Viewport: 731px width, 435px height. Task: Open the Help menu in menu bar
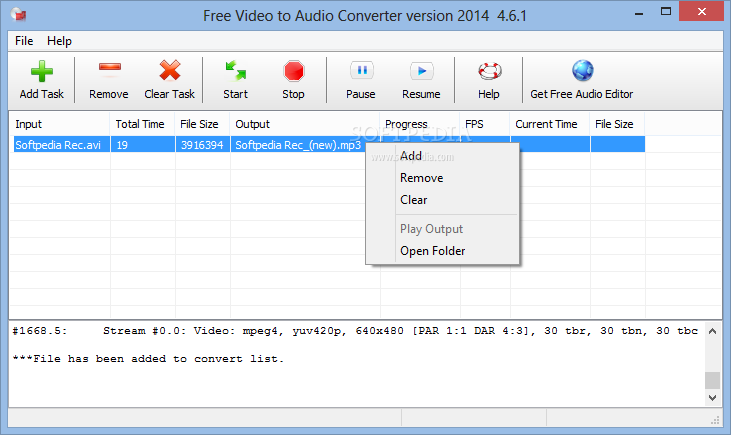click(x=59, y=41)
